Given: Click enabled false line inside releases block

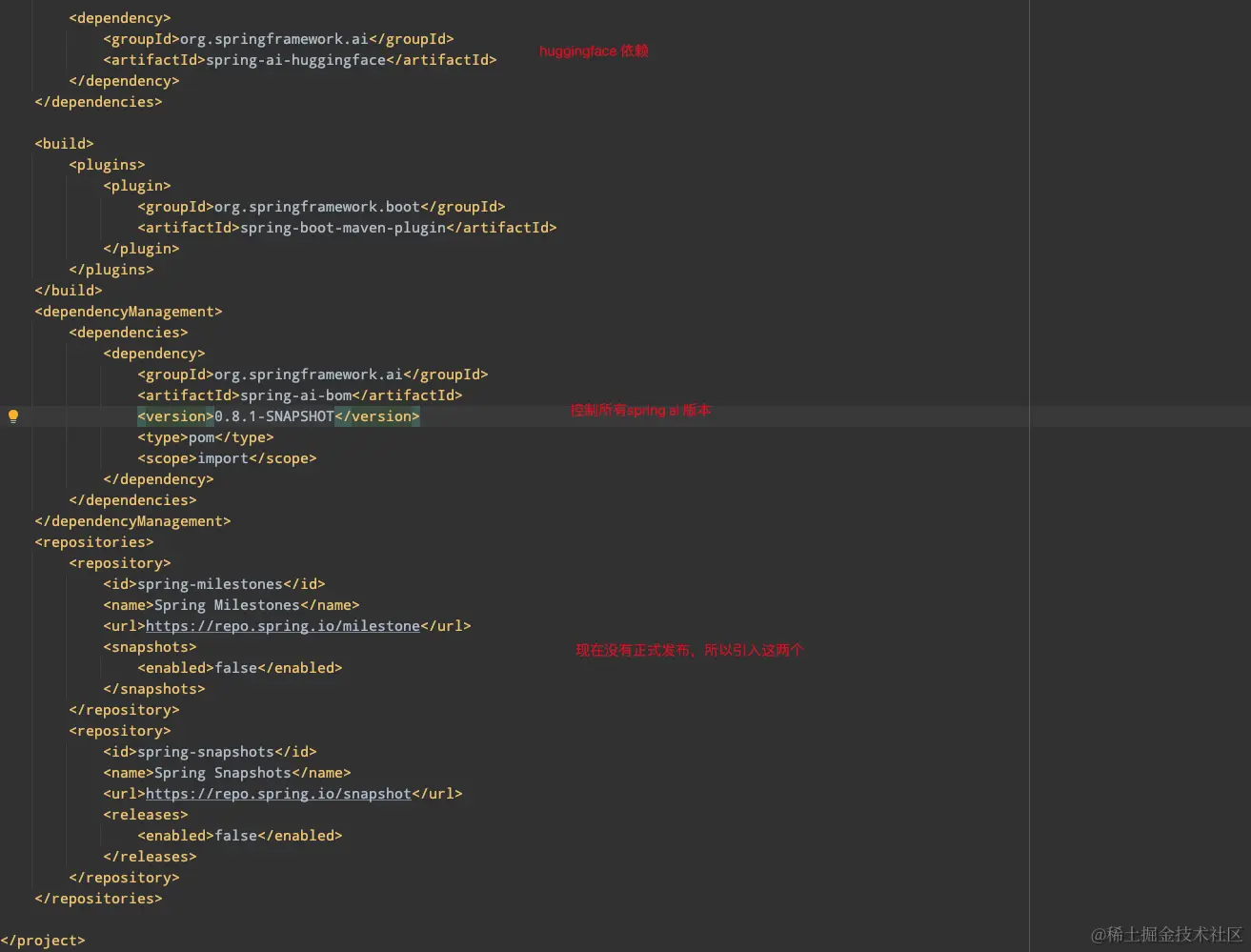Looking at the screenshot, I should [240, 836].
